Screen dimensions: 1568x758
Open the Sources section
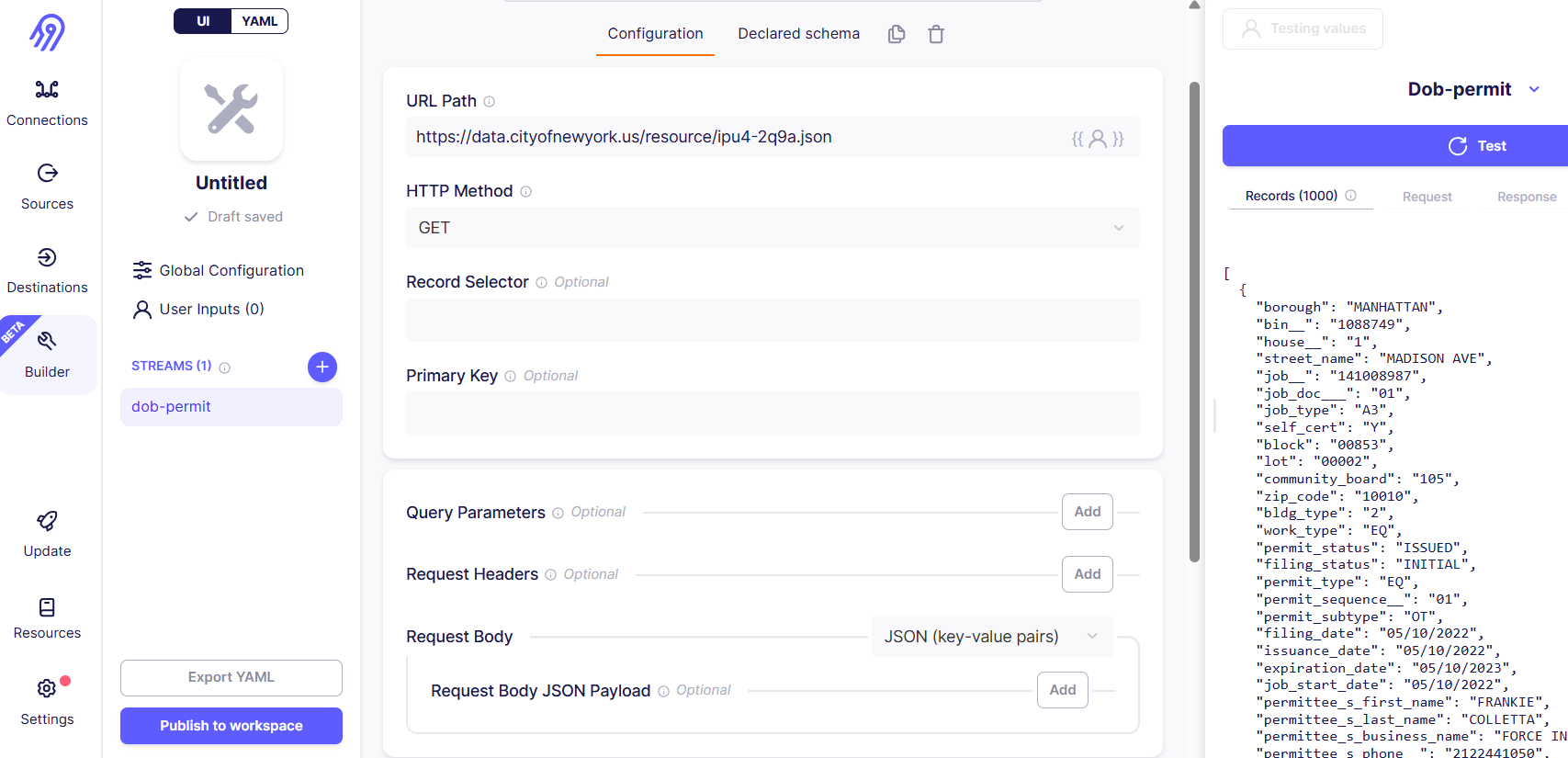47,187
